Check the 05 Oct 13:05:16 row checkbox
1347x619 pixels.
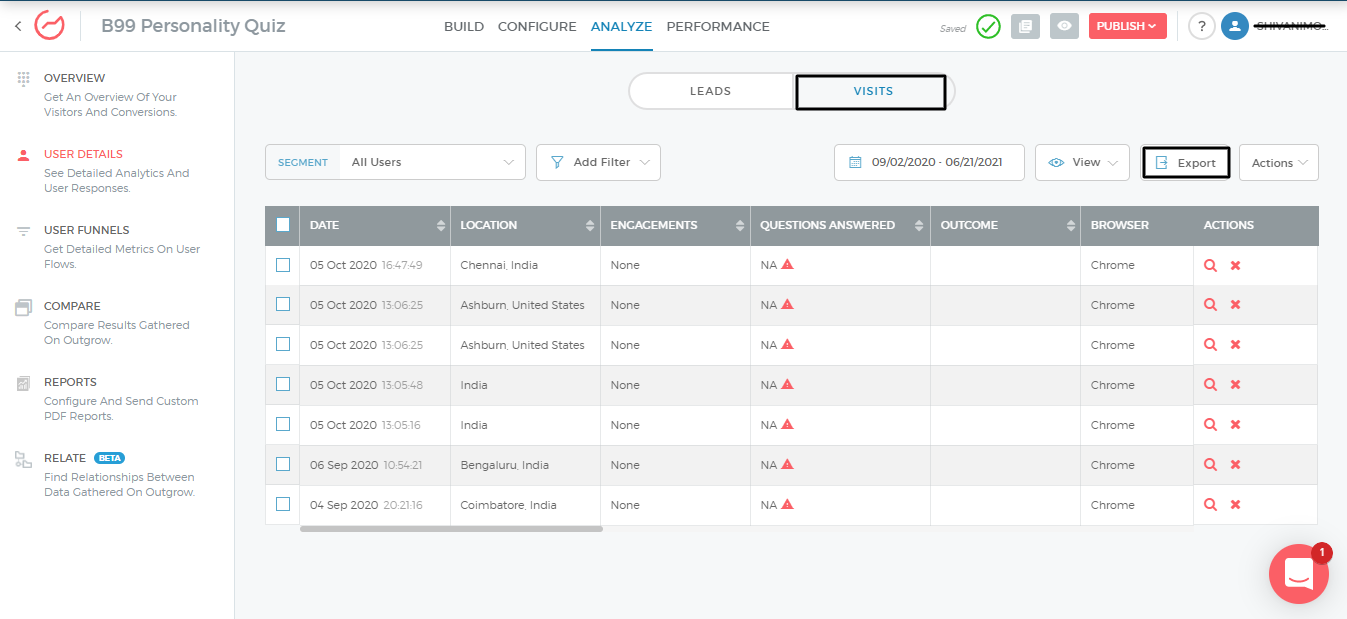(x=283, y=424)
